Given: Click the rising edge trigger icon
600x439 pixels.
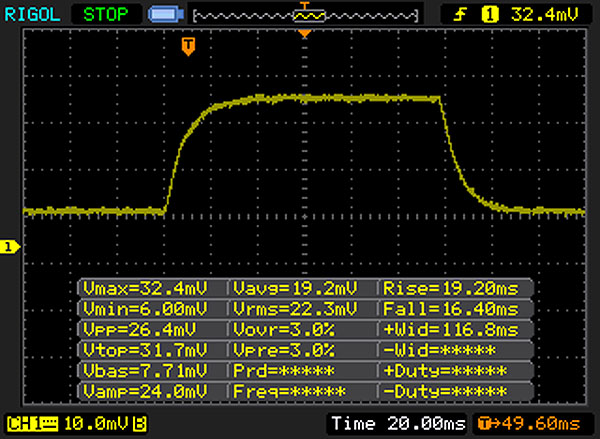Looking at the screenshot, I should pos(460,15).
